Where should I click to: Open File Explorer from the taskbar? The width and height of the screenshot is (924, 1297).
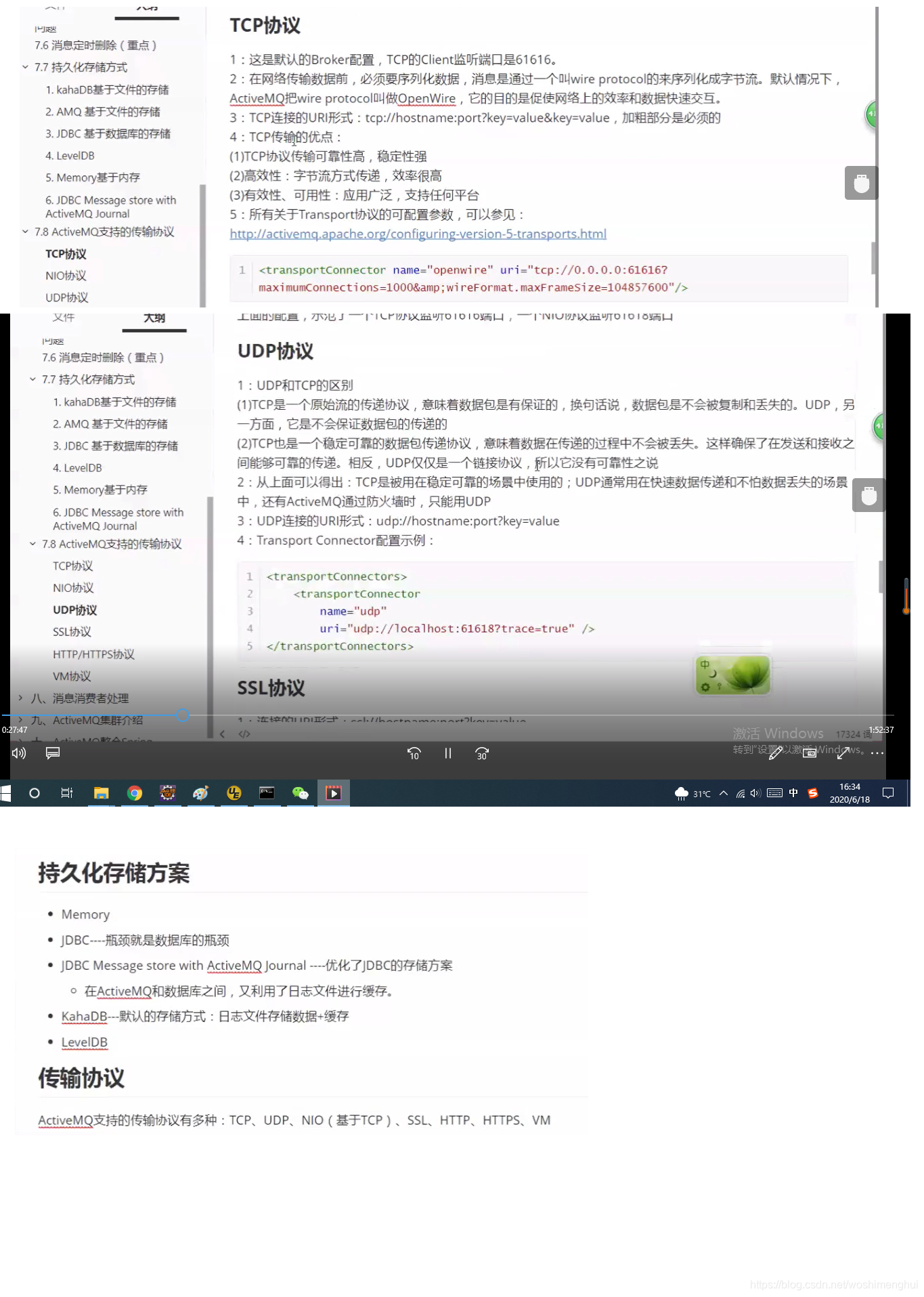click(x=102, y=793)
